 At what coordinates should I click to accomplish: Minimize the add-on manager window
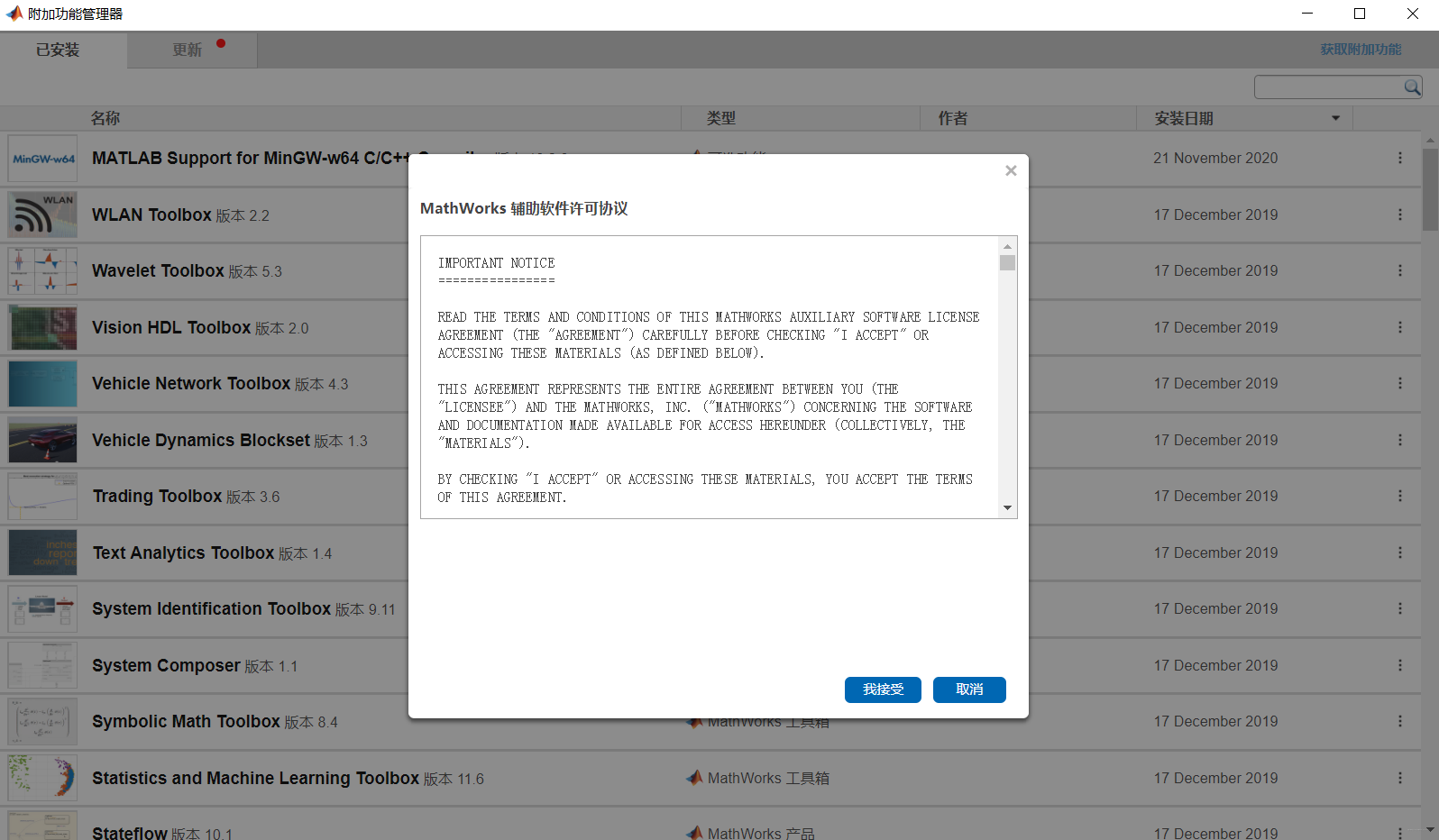tap(1307, 14)
